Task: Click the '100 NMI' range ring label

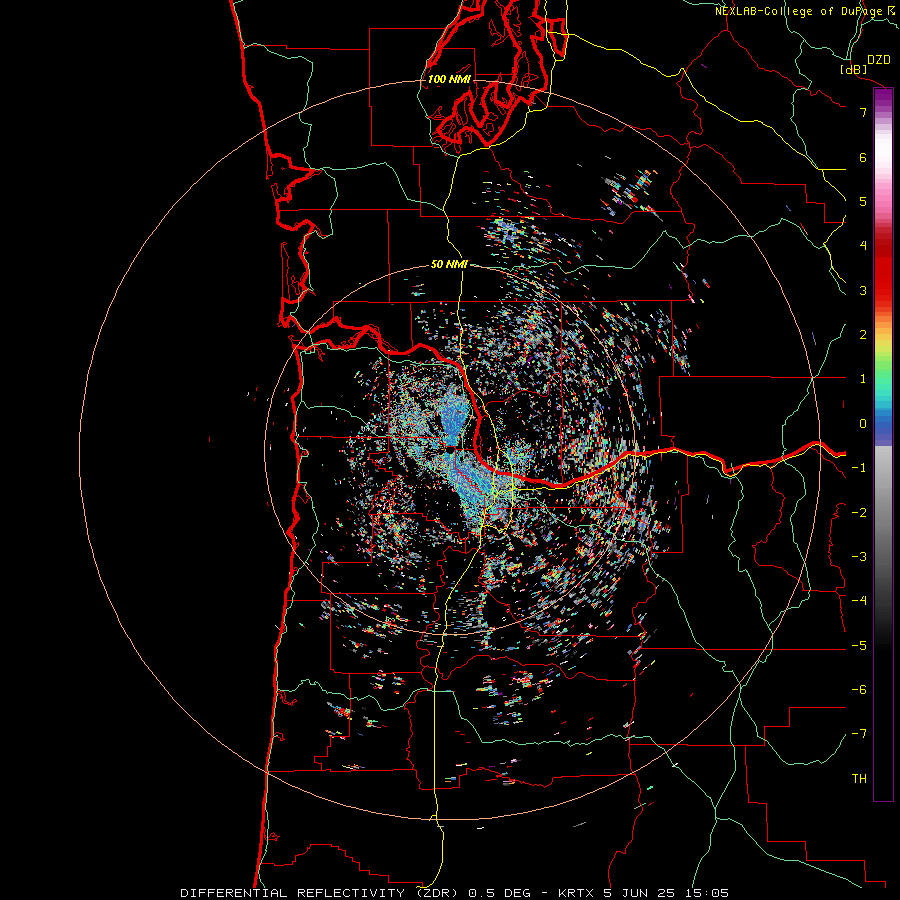Action: (x=449, y=79)
